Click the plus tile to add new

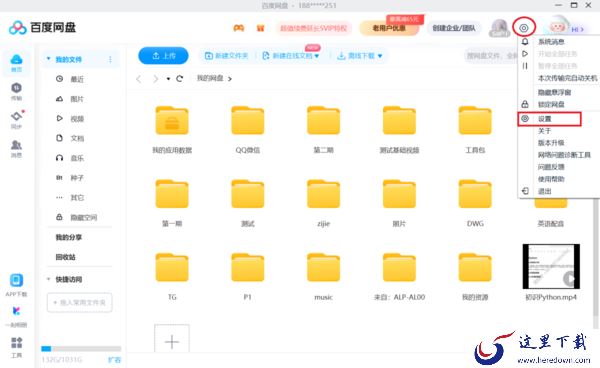point(172,340)
